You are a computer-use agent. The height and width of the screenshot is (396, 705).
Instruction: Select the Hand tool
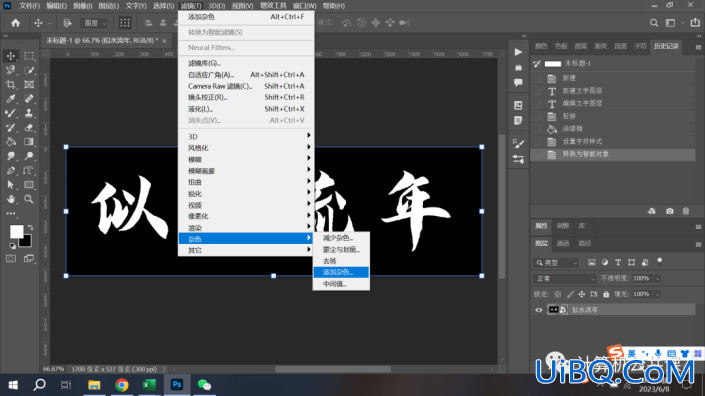pyautogui.click(x=11, y=199)
